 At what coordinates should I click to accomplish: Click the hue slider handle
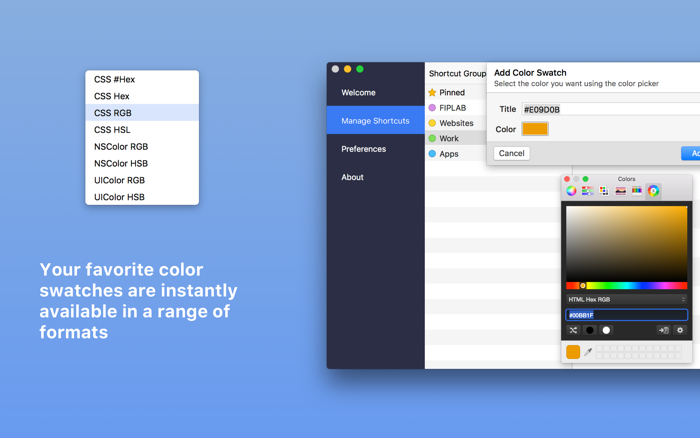[583, 285]
